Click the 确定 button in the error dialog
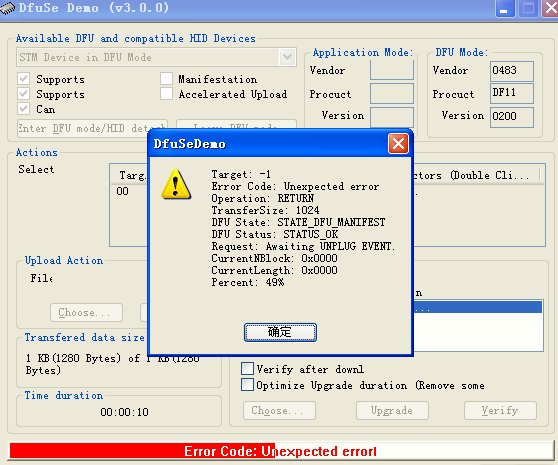558x465 pixels. coord(280,332)
